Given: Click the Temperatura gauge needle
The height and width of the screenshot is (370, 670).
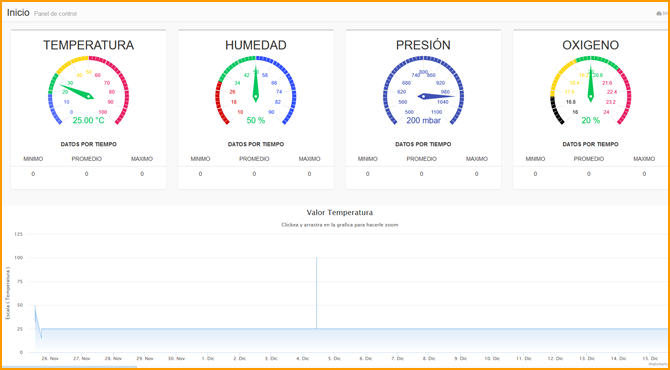Looking at the screenshot, I should (78, 92).
